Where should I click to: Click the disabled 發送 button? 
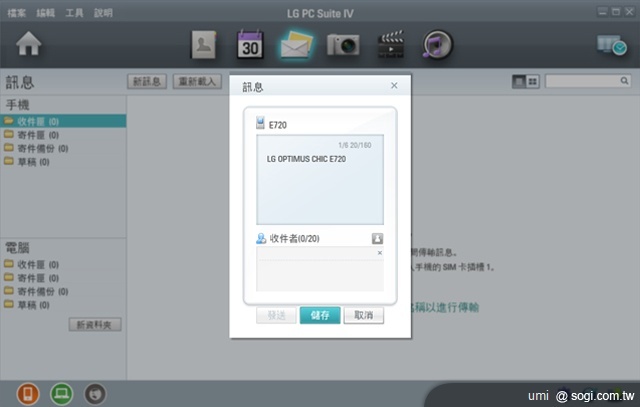[x=276, y=315]
